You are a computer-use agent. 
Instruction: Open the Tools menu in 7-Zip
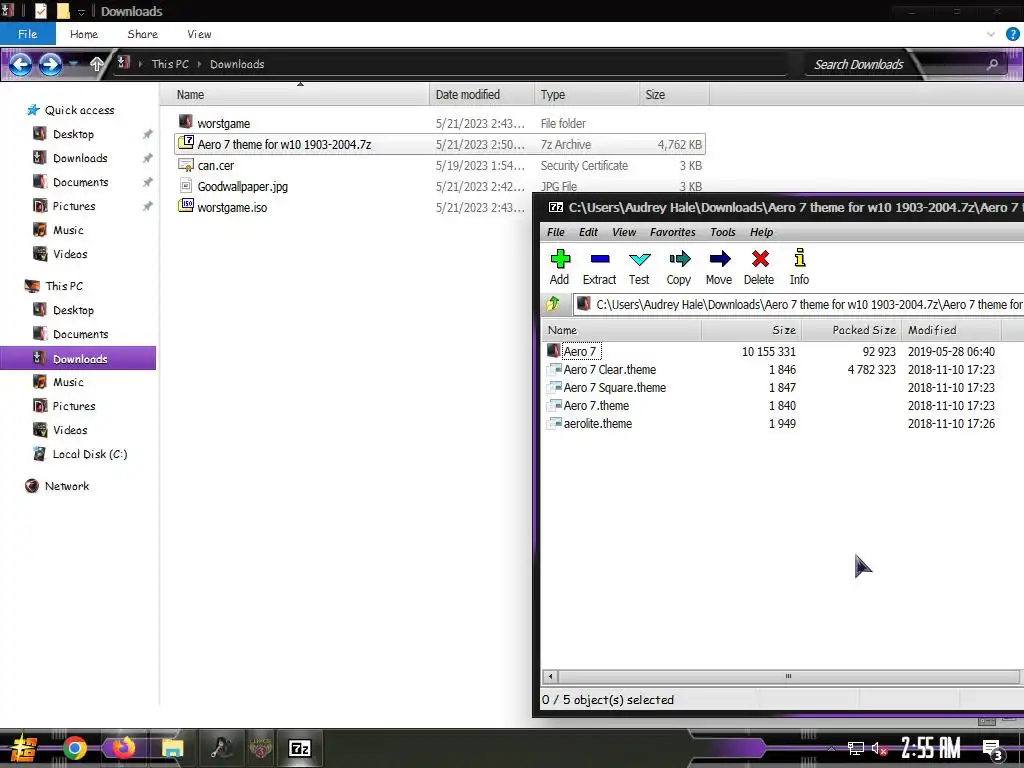click(x=723, y=232)
